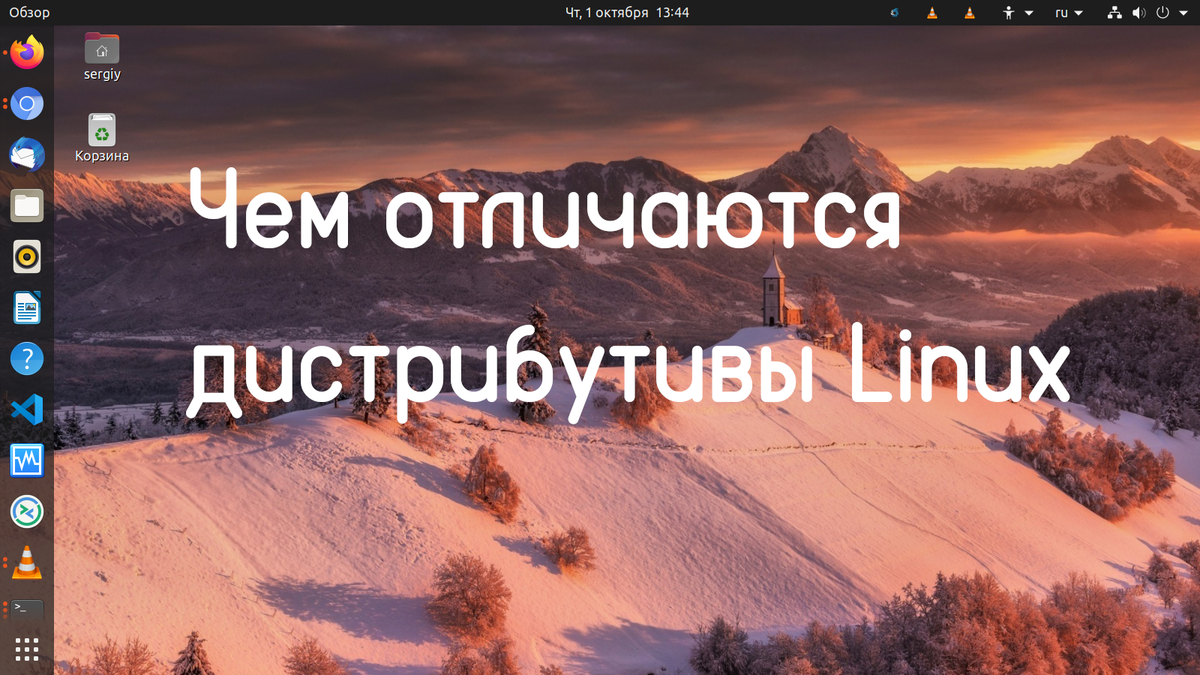Show Applications grid button in dock
The height and width of the screenshot is (675, 1200).
(27, 650)
